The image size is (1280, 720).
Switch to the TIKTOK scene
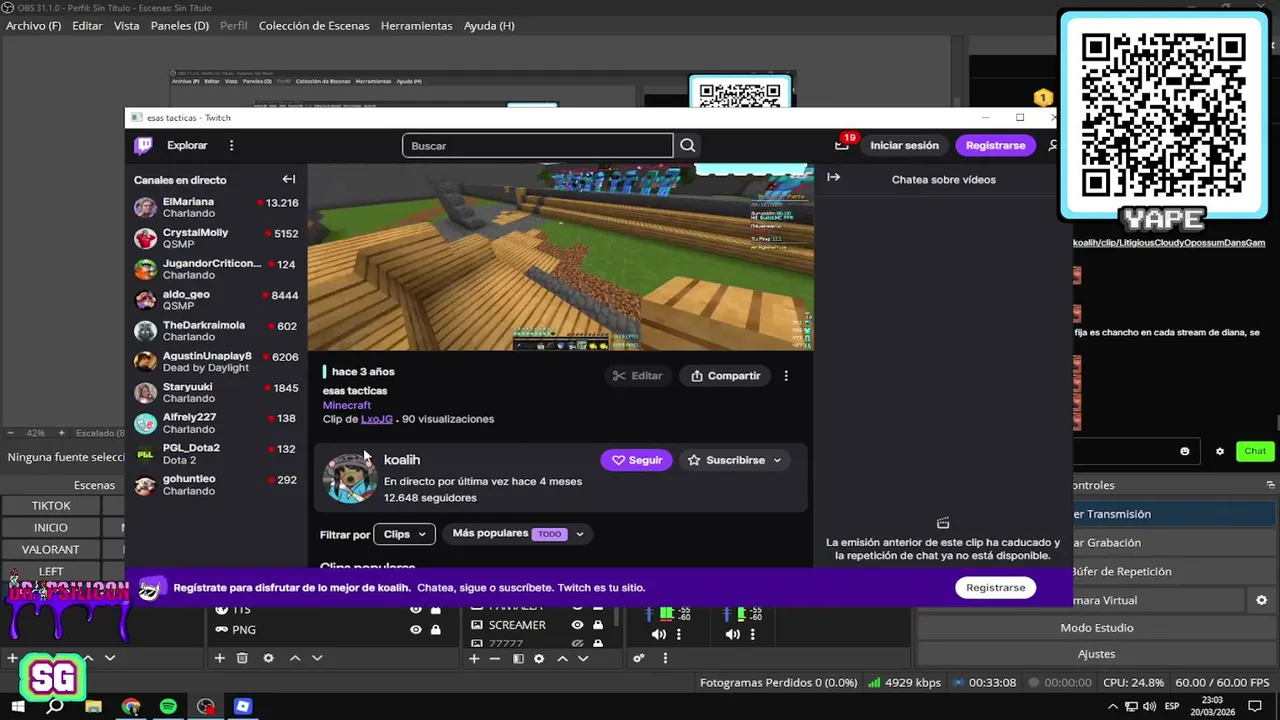coord(50,506)
